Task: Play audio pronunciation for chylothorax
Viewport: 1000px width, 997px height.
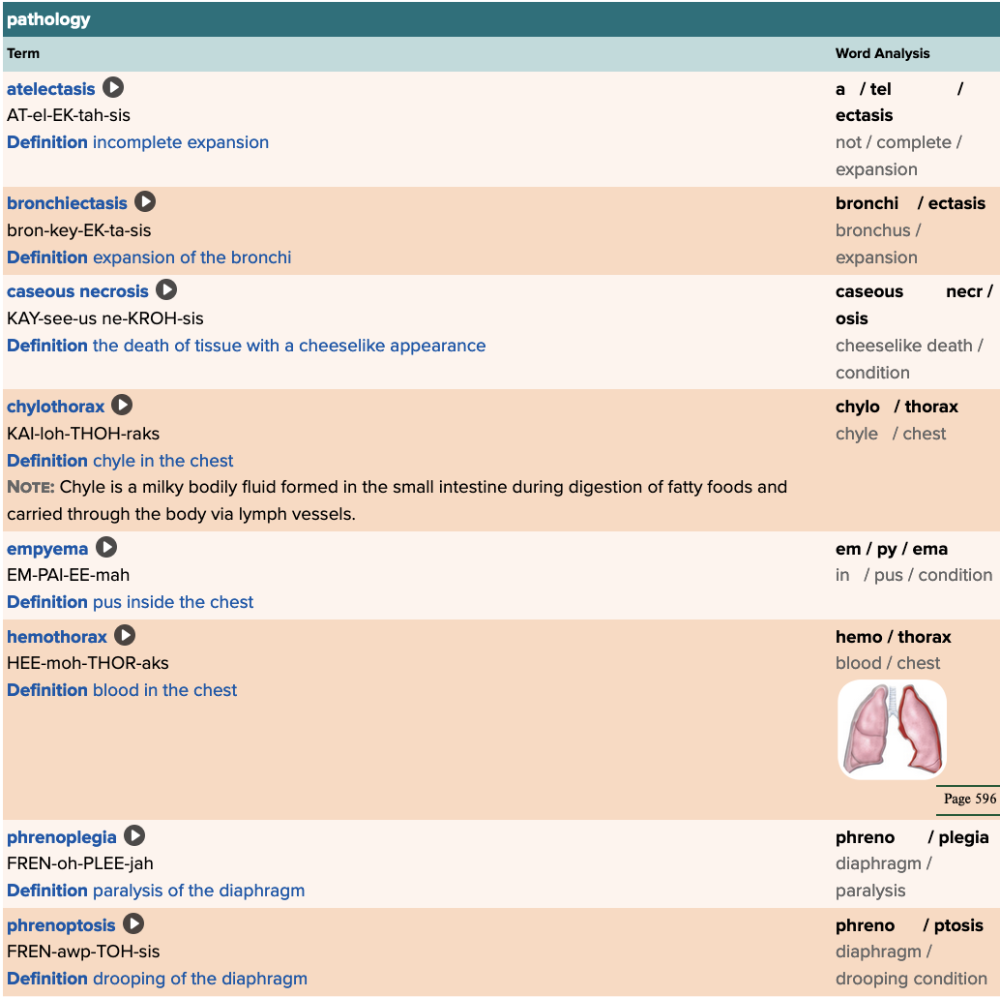Action: 122,405
